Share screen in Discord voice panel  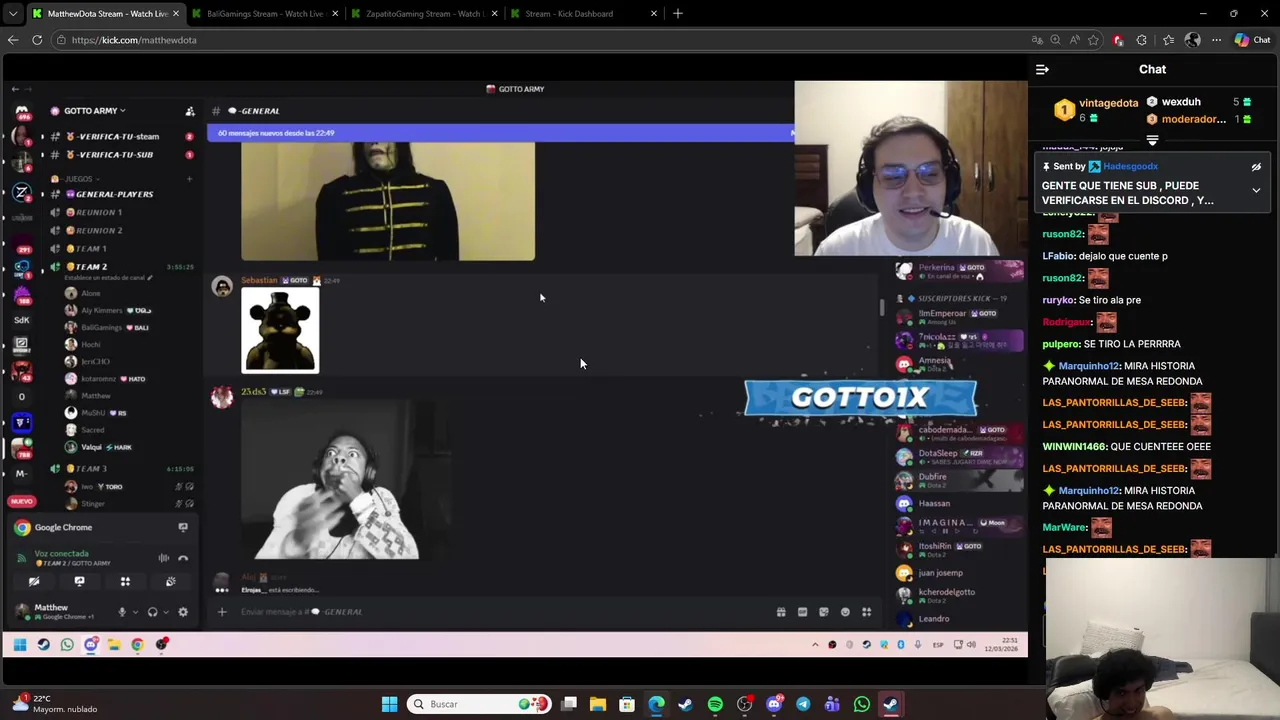79,581
